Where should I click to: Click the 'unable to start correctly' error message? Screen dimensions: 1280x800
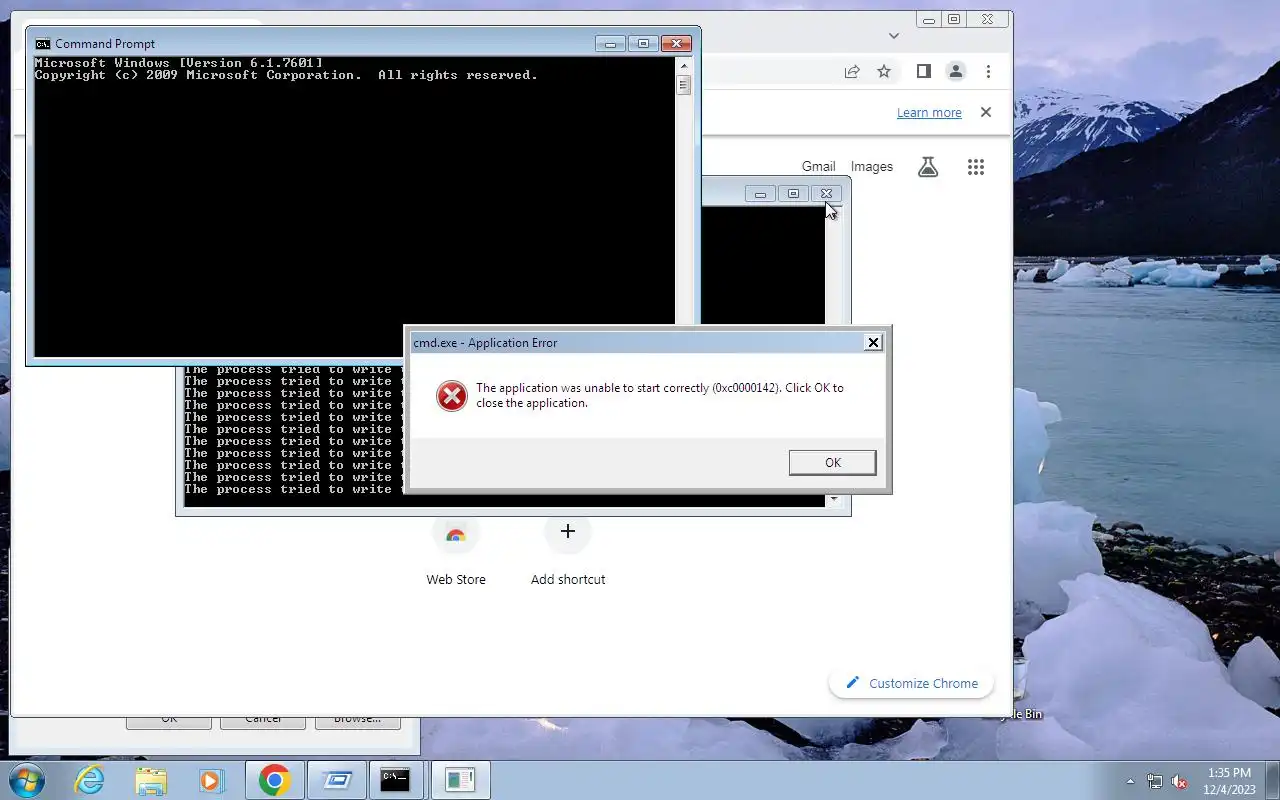(660, 395)
